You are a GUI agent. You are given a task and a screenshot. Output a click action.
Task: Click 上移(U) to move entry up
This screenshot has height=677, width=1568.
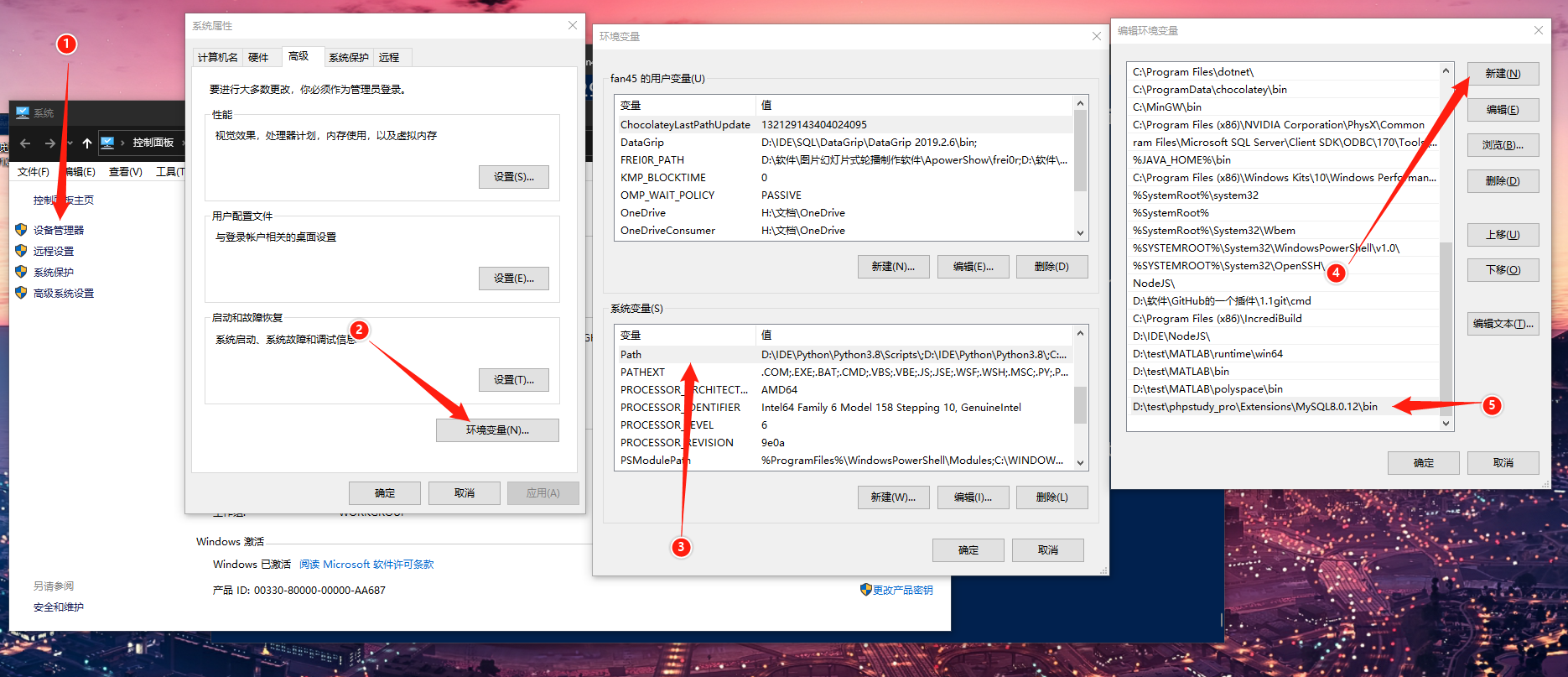(x=1503, y=234)
